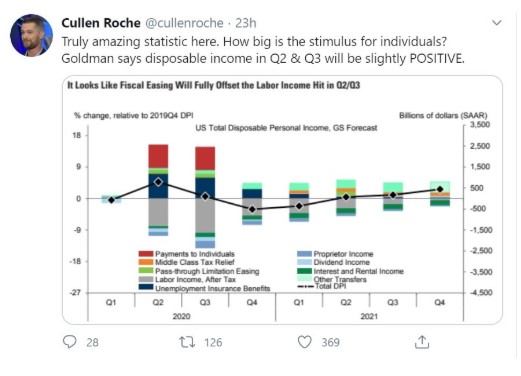Screen dimensions: 521x376
Task: Click the 126 retweet count
Action: pos(213,342)
